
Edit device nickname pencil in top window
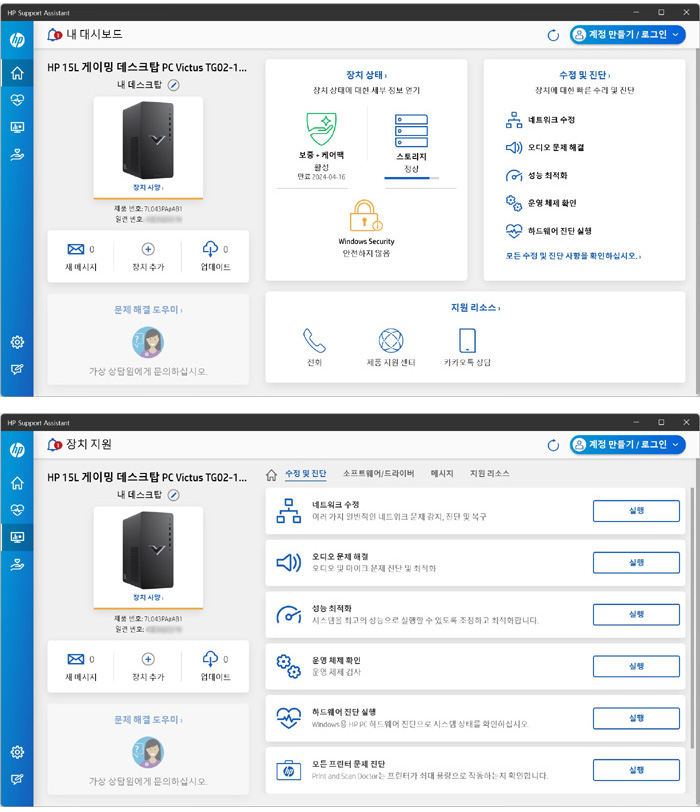(174, 85)
